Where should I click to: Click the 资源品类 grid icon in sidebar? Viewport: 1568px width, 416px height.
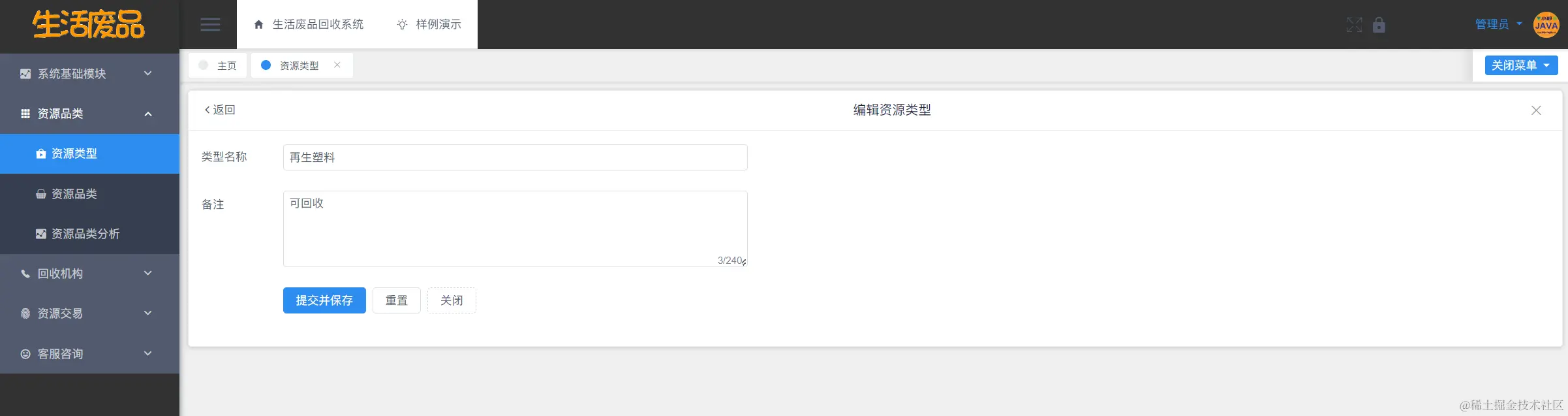click(x=25, y=114)
